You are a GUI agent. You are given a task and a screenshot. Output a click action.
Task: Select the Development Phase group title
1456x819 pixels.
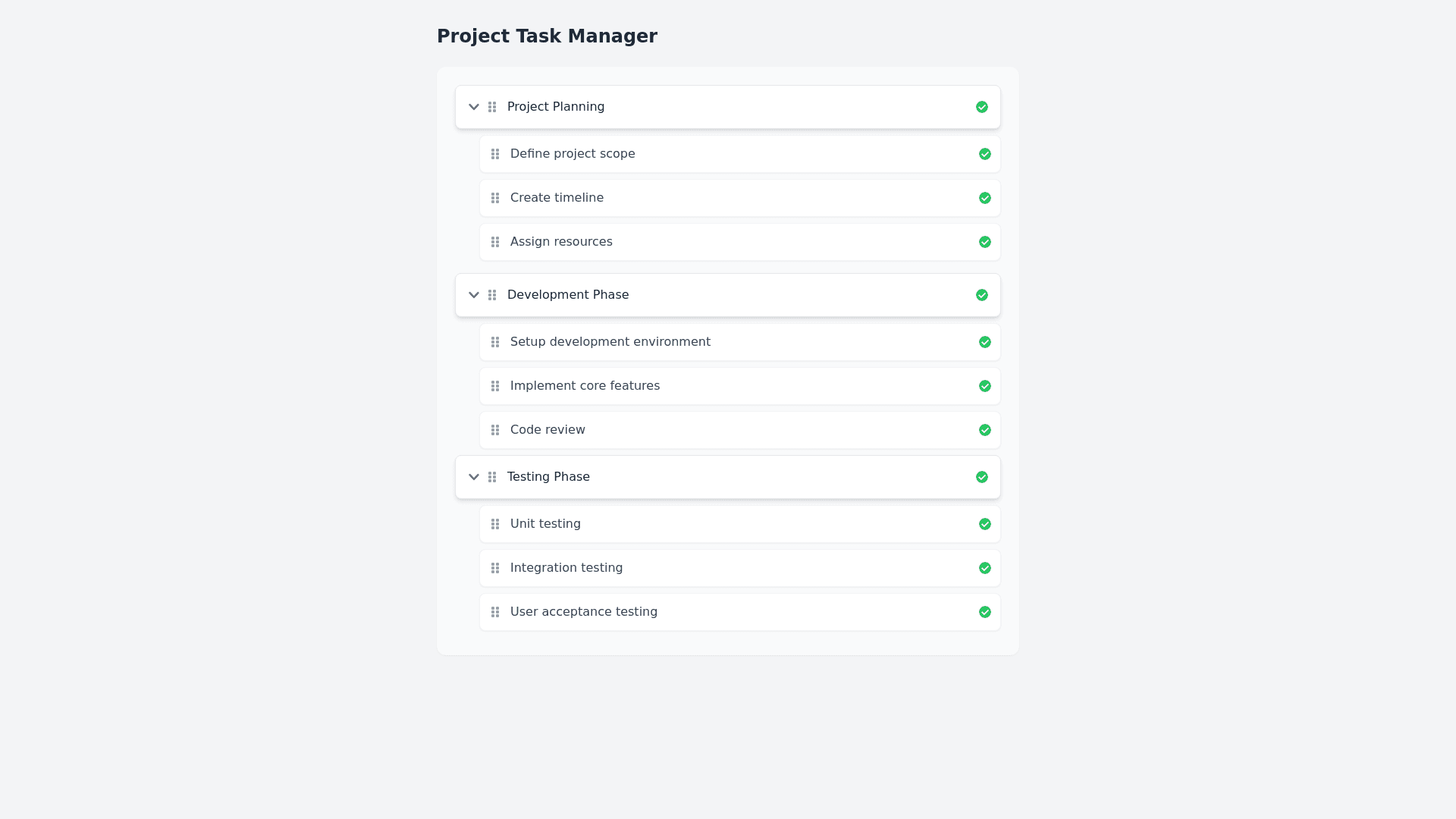point(568,295)
